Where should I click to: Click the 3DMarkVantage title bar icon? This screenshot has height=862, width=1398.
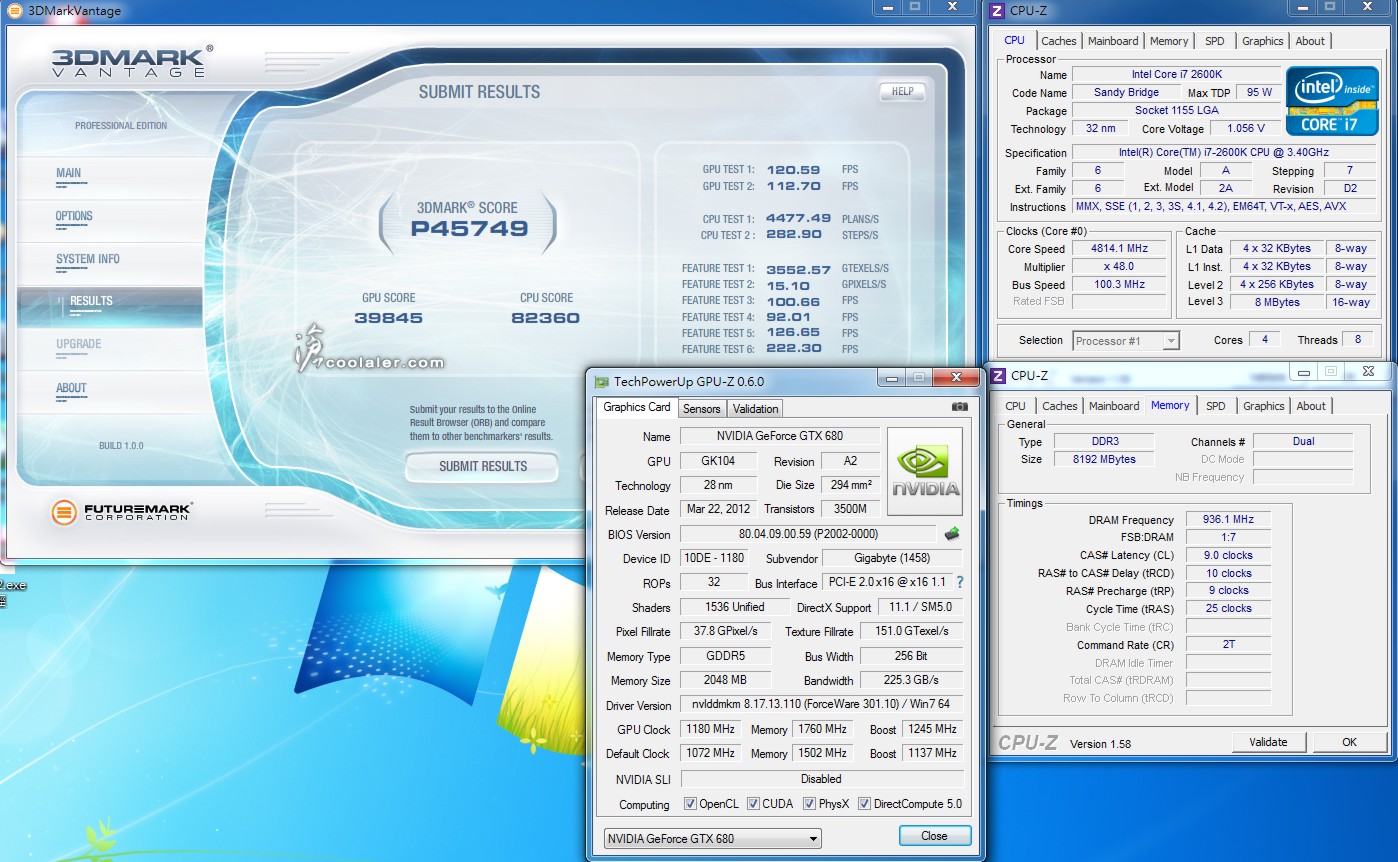tap(14, 11)
